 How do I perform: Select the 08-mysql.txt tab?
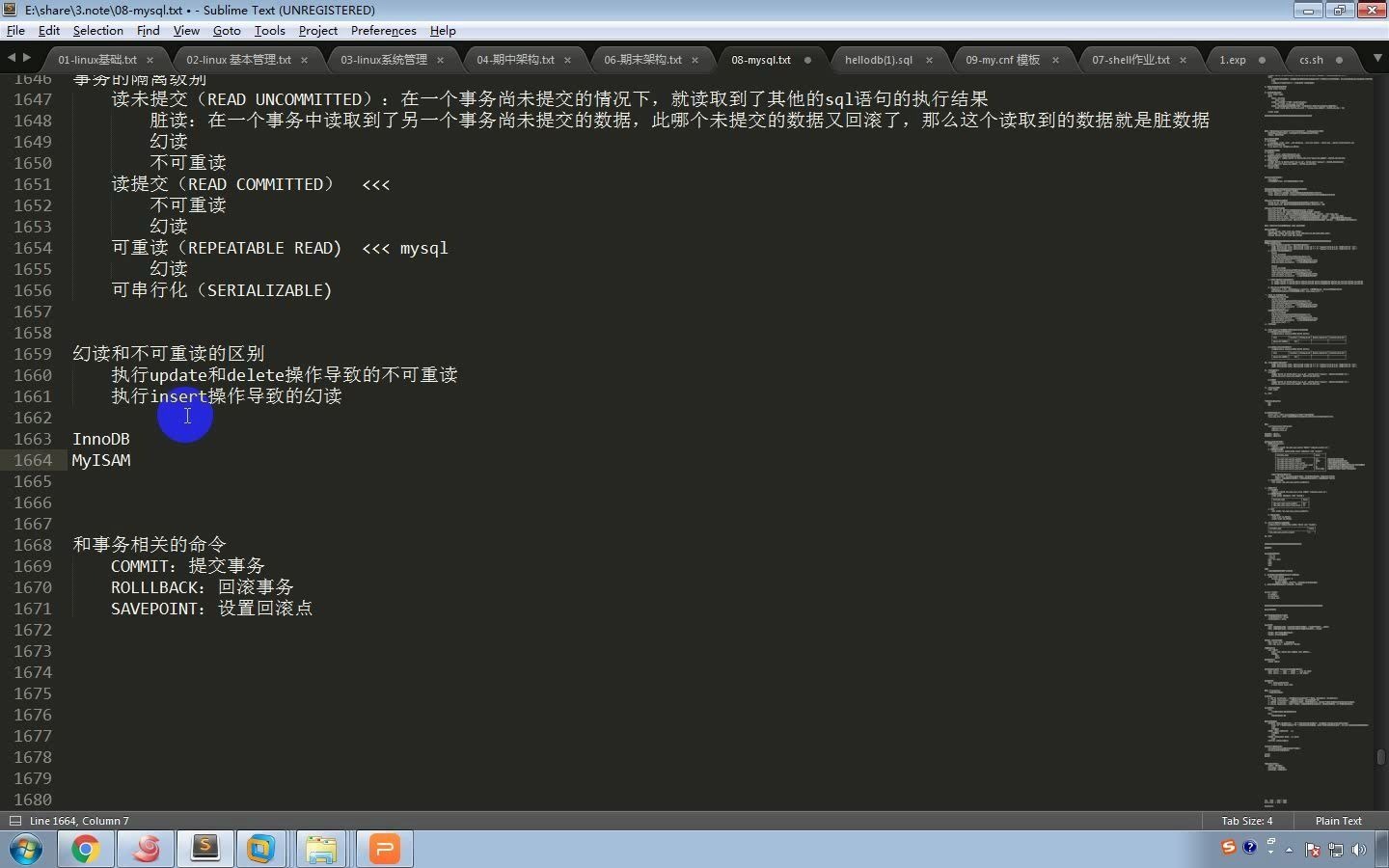pyautogui.click(x=760, y=60)
